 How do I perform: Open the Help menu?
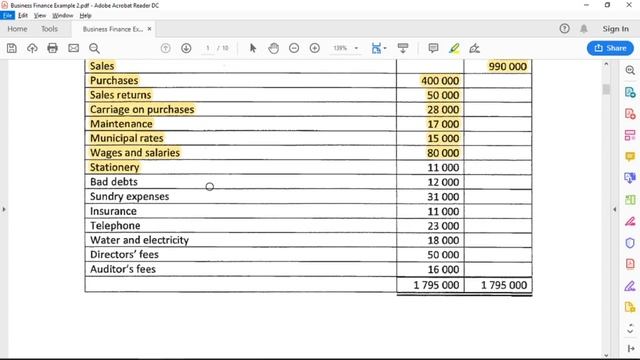tap(85, 16)
